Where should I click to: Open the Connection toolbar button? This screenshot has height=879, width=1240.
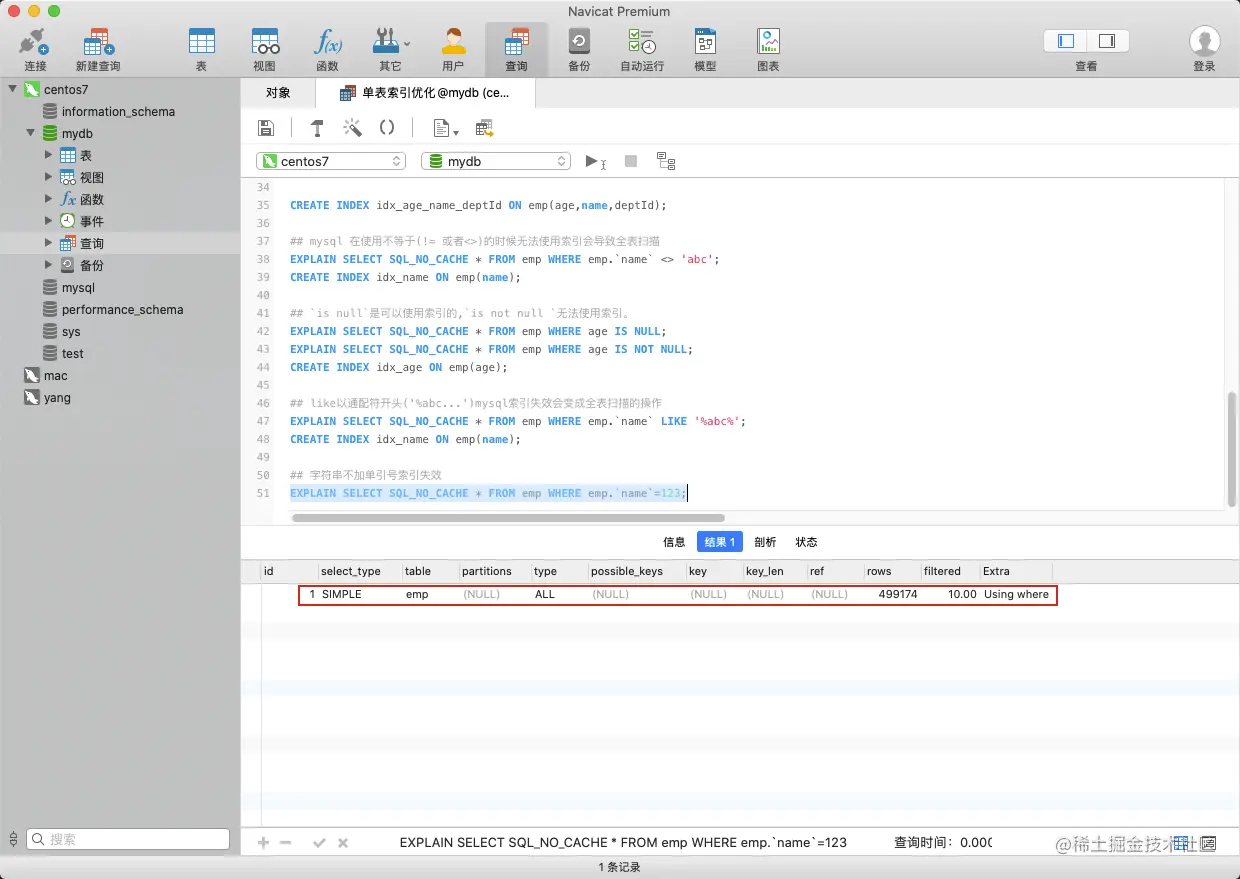[35, 49]
